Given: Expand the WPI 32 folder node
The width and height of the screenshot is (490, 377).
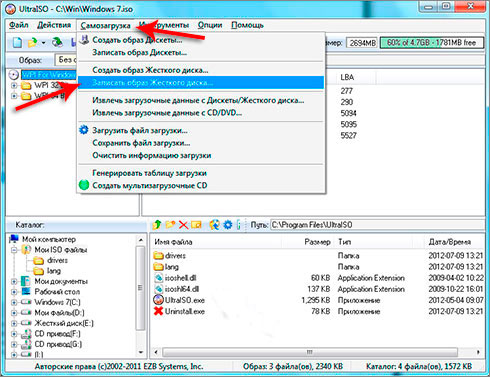Looking at the screenshot, I should pyautogui.click(x=14, y=85).
